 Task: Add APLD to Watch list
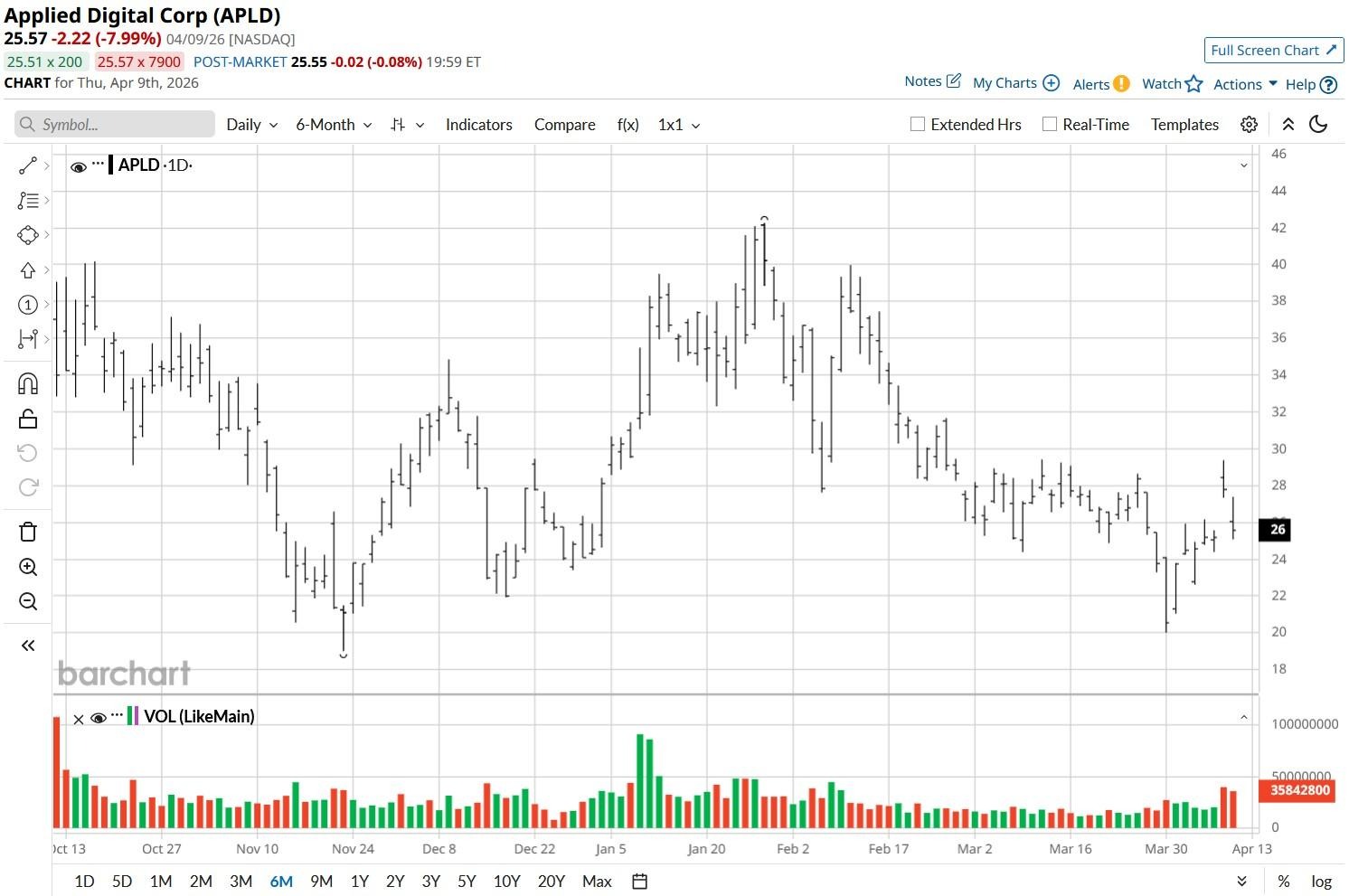pyautogui.click(x=1173, y=84)
